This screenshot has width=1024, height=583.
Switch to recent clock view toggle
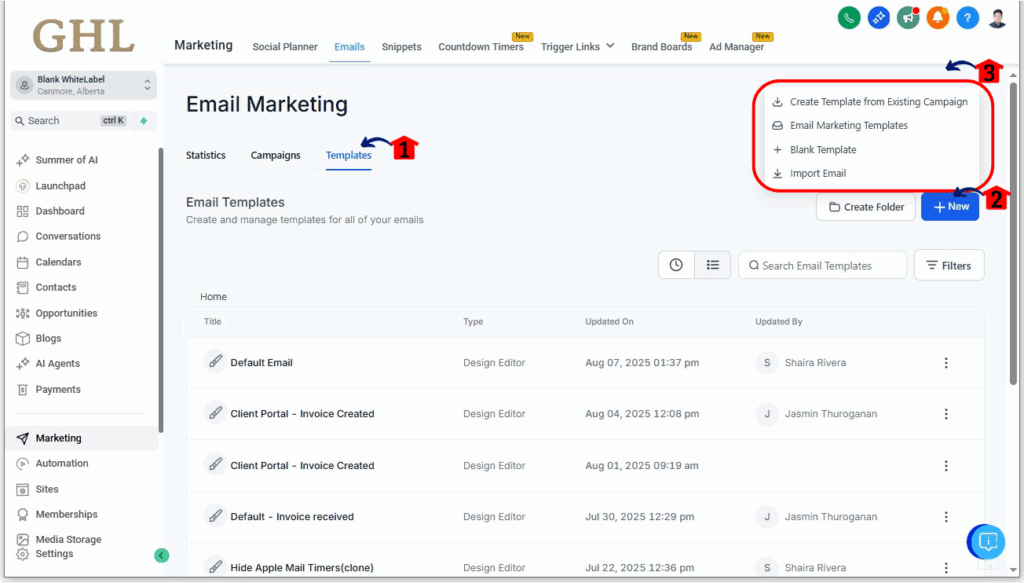pyautogui.click(x=676, y=265)
